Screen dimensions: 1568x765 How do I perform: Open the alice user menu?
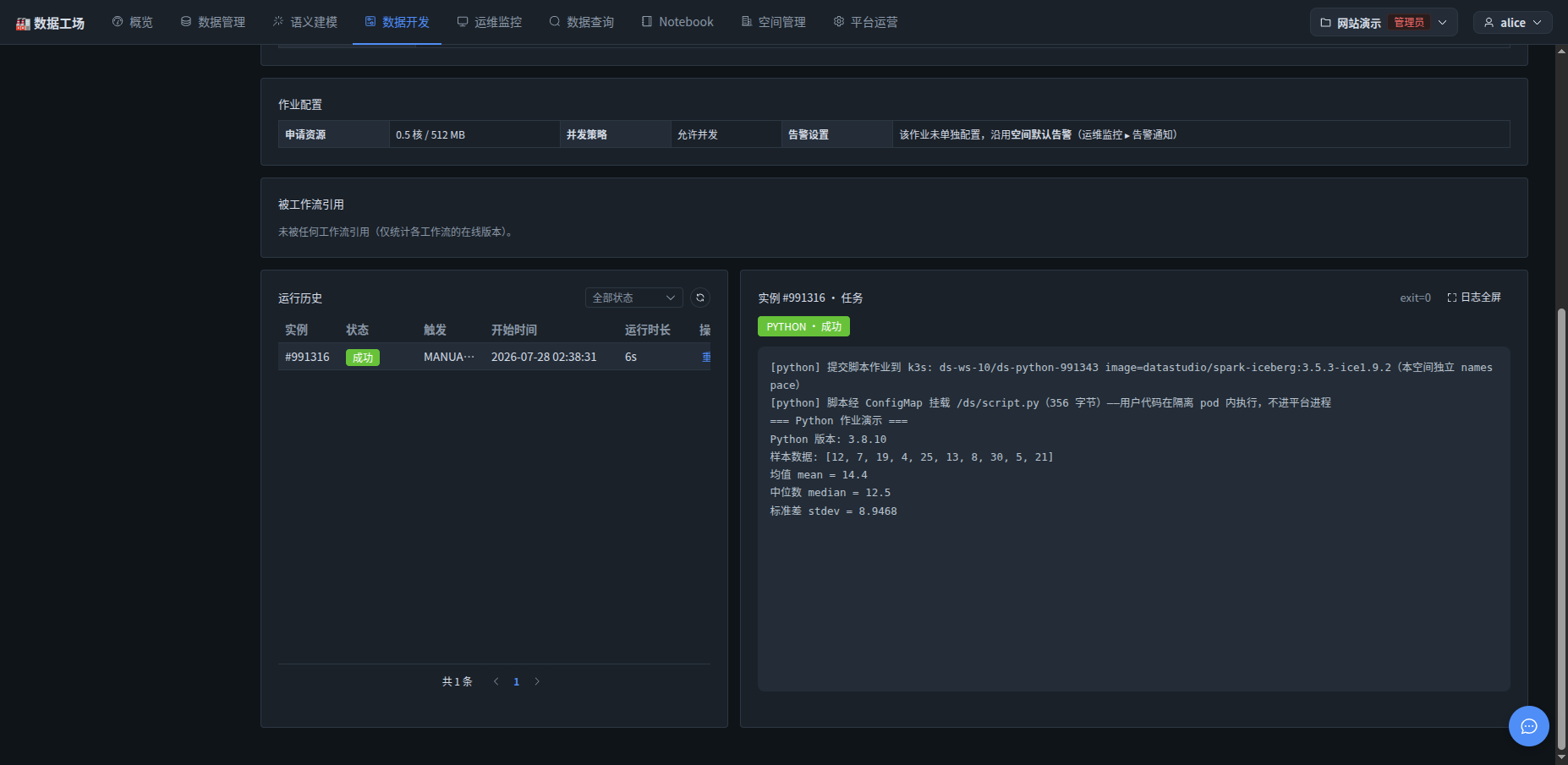click(1513, 23)
